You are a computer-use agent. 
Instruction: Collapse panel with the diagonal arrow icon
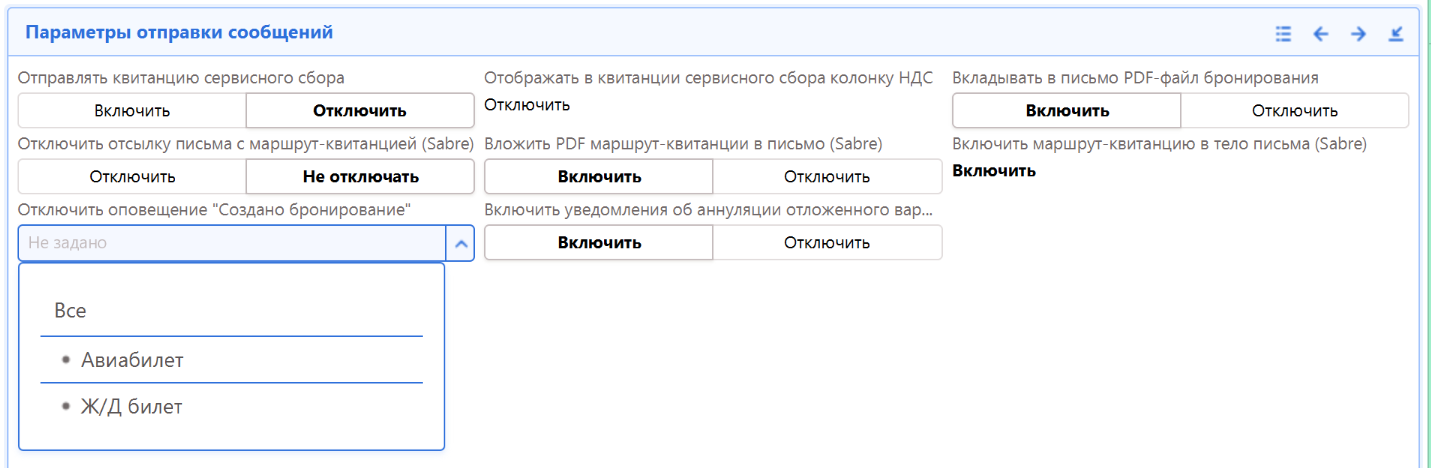[x=1396, y=34]
